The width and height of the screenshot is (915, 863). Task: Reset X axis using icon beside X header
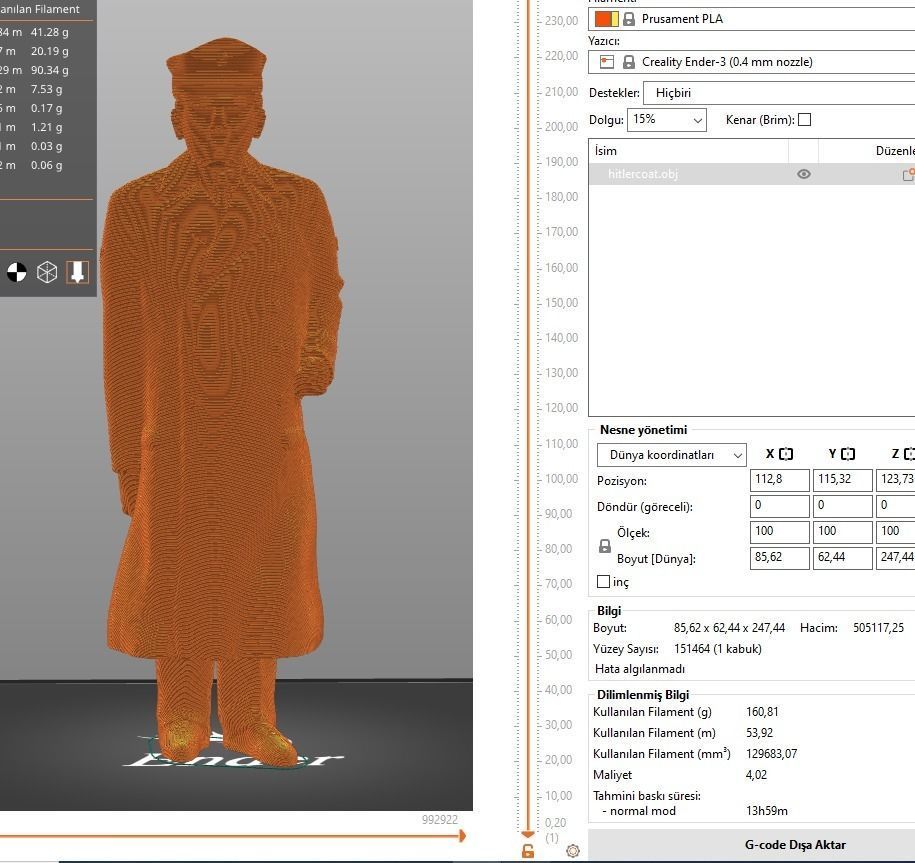coord(786,454)
